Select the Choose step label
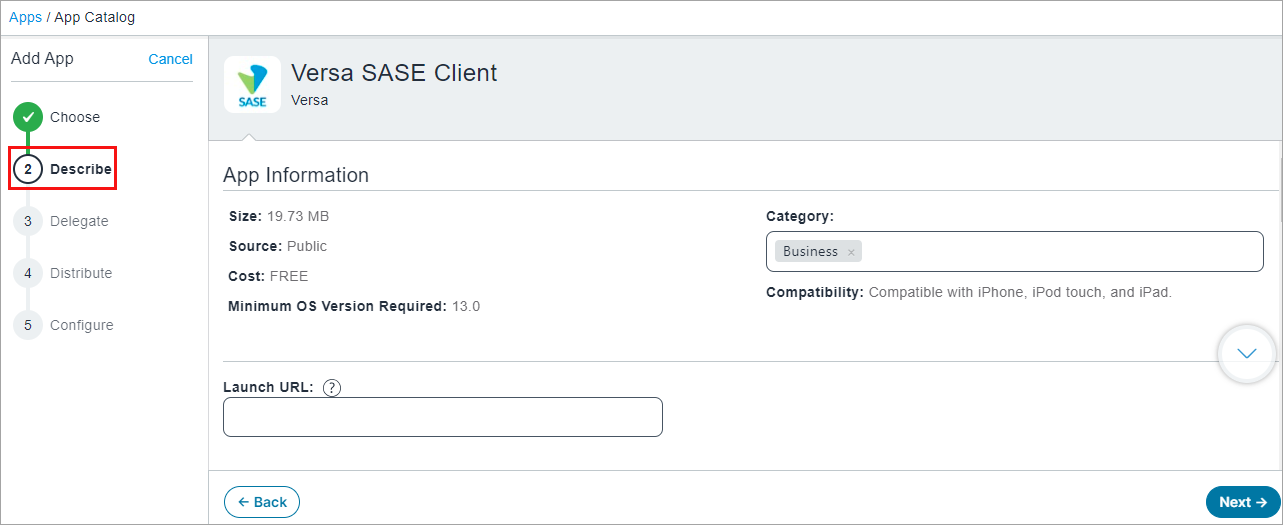 (75, 117)
